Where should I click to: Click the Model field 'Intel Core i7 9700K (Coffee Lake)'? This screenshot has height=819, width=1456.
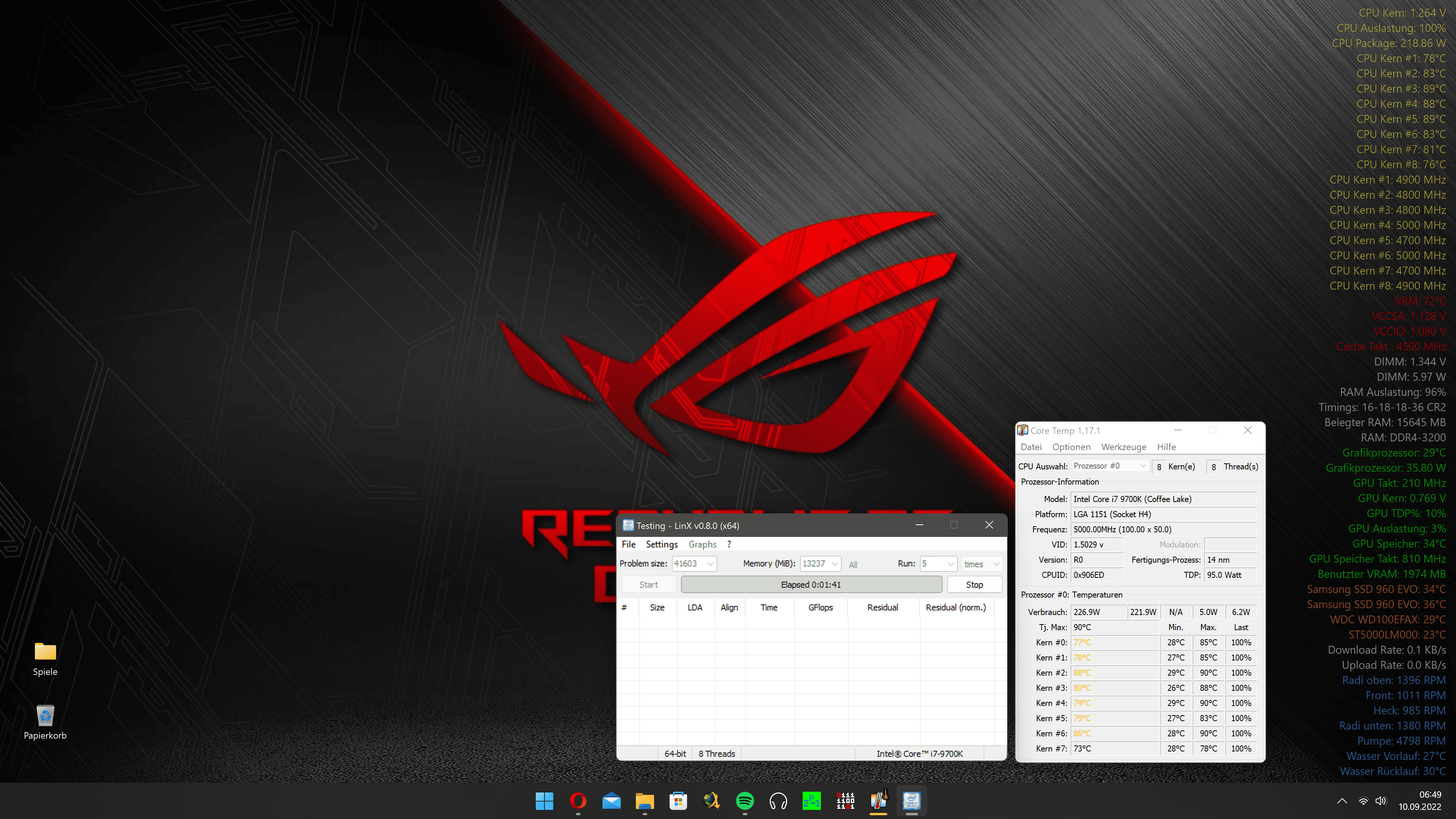1164,499
